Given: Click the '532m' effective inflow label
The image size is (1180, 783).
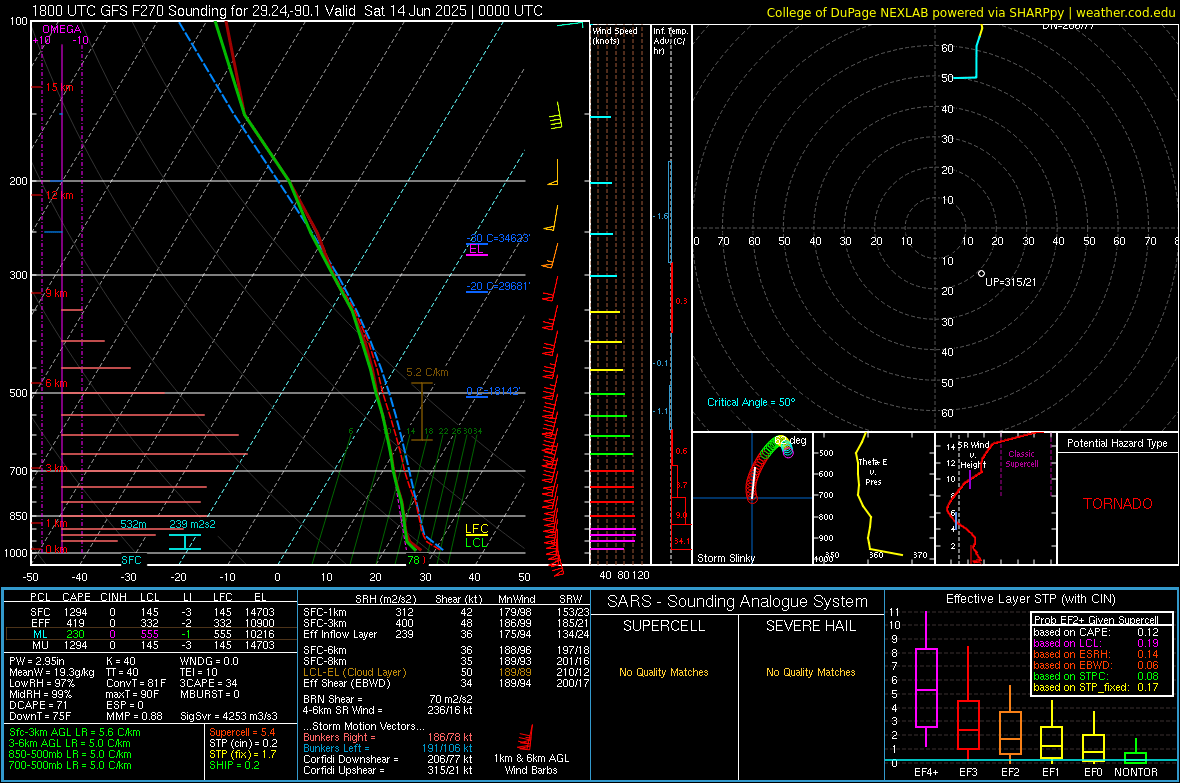Looking at the screenshot, I should point(133,524).
